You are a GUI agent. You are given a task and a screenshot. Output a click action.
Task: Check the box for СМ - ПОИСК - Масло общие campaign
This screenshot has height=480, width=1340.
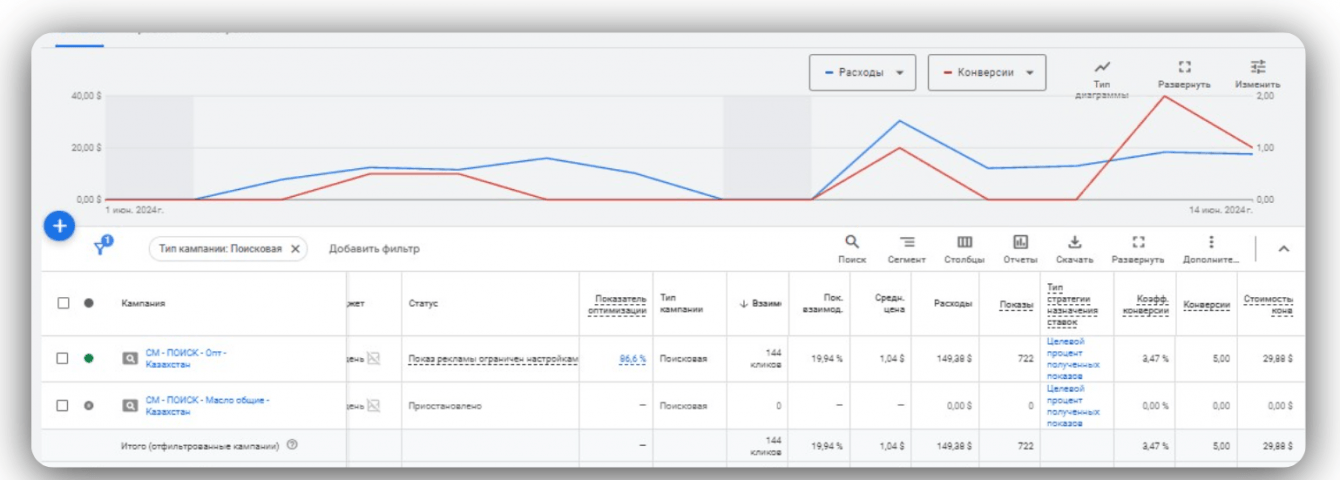coord(63,406)
